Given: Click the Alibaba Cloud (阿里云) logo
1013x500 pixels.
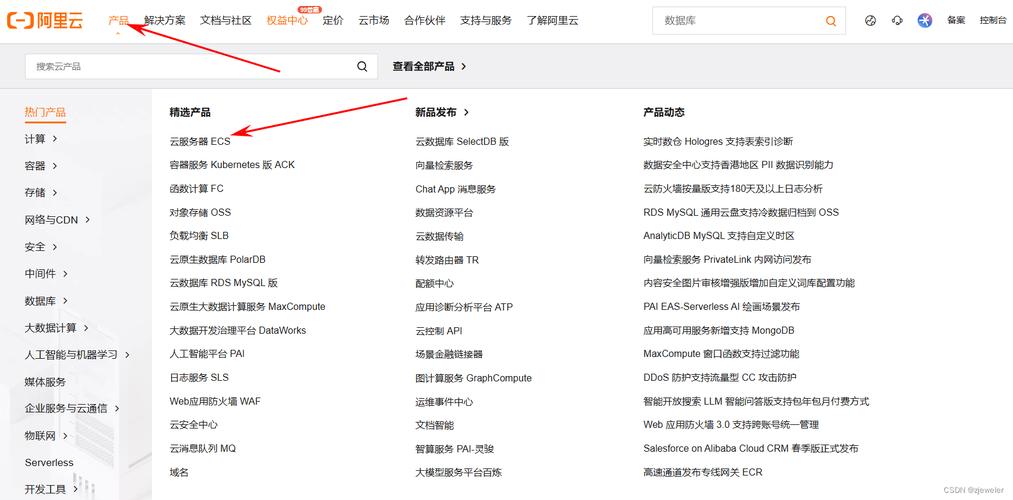Looking at the screenshot, I should (45, 21).
